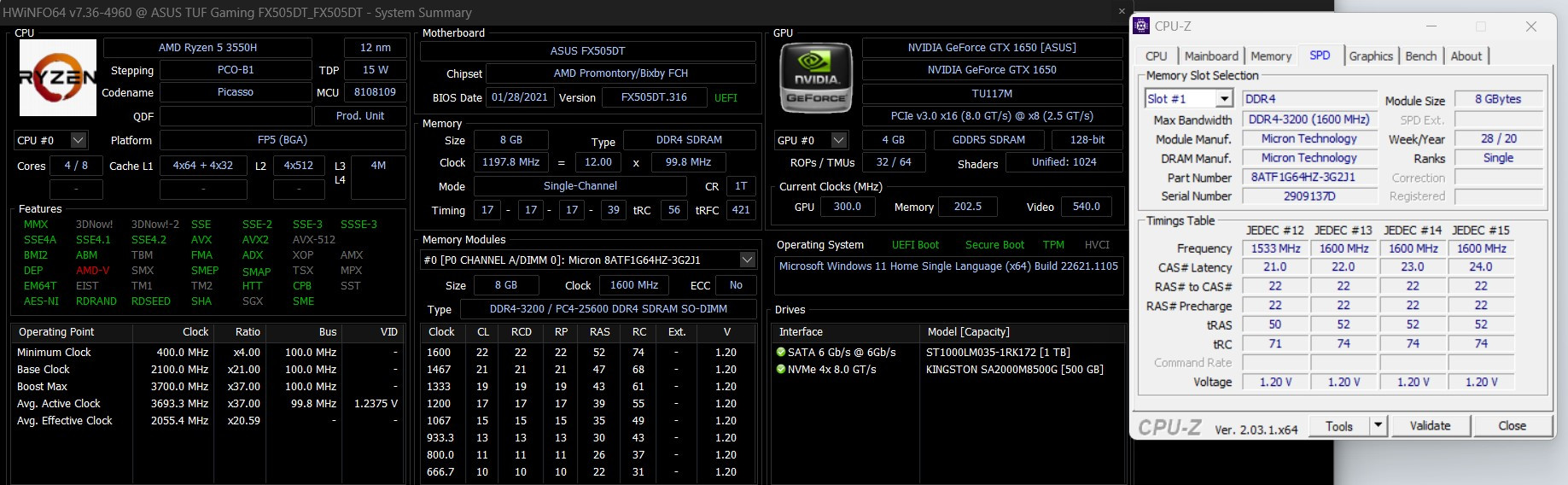
Task: Switch to the Memory tab in CPU-Z
Action: pyautogui.click(x=1271, y=56)
